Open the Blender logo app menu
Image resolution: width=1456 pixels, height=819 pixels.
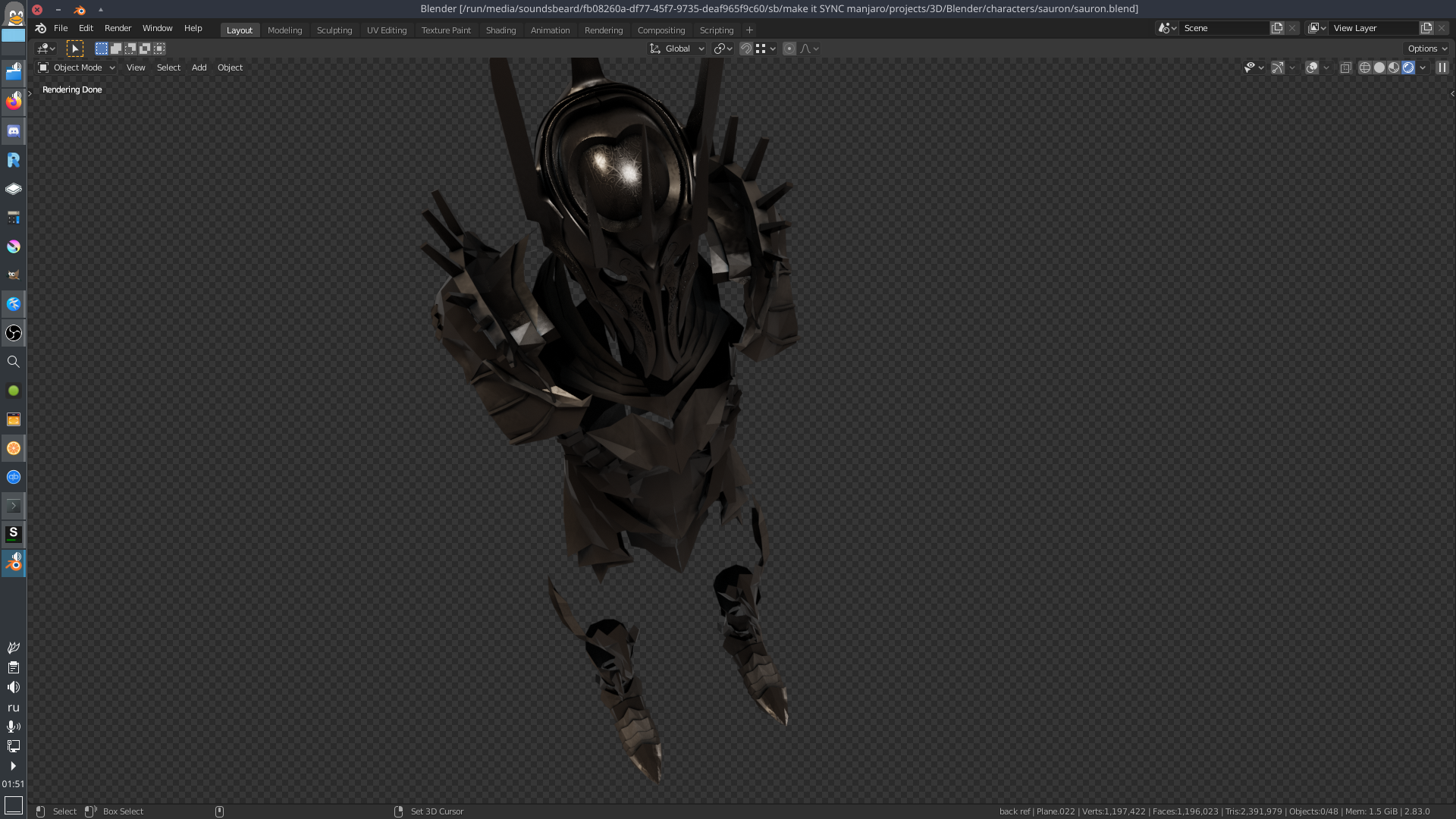coord(41,28)
